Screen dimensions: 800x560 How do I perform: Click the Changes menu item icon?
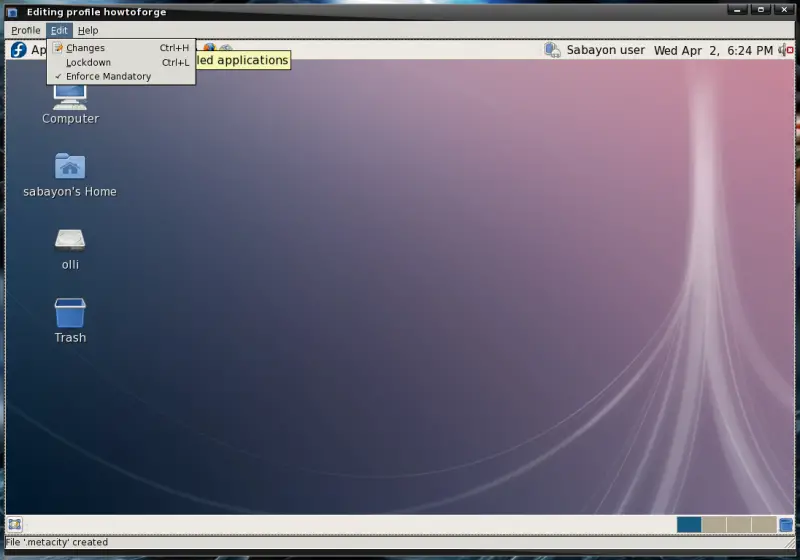point(58,47)
